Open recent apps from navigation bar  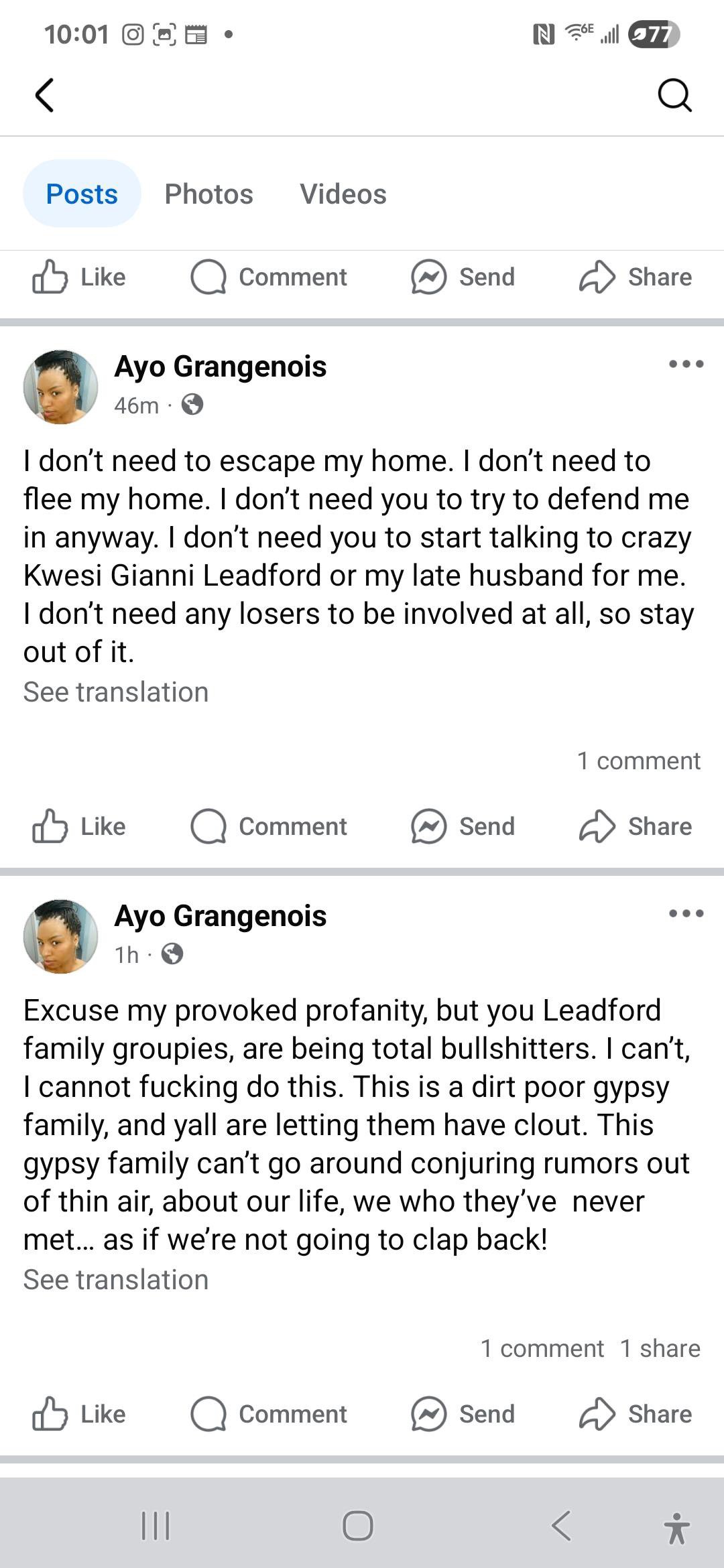pyautogui.click(x=156, y=1526)
